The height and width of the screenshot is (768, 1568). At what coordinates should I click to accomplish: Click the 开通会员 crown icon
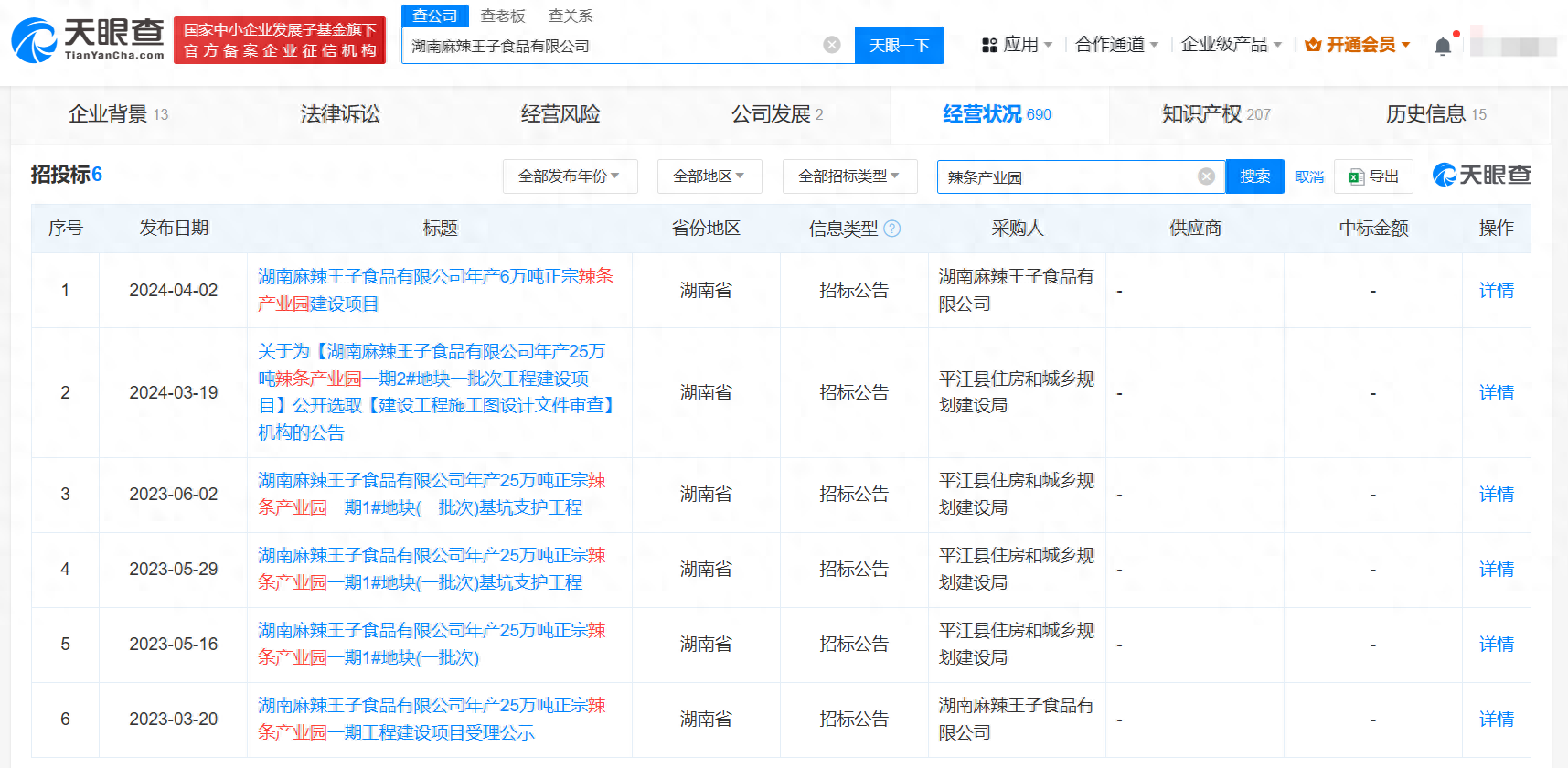(1313, 45)
